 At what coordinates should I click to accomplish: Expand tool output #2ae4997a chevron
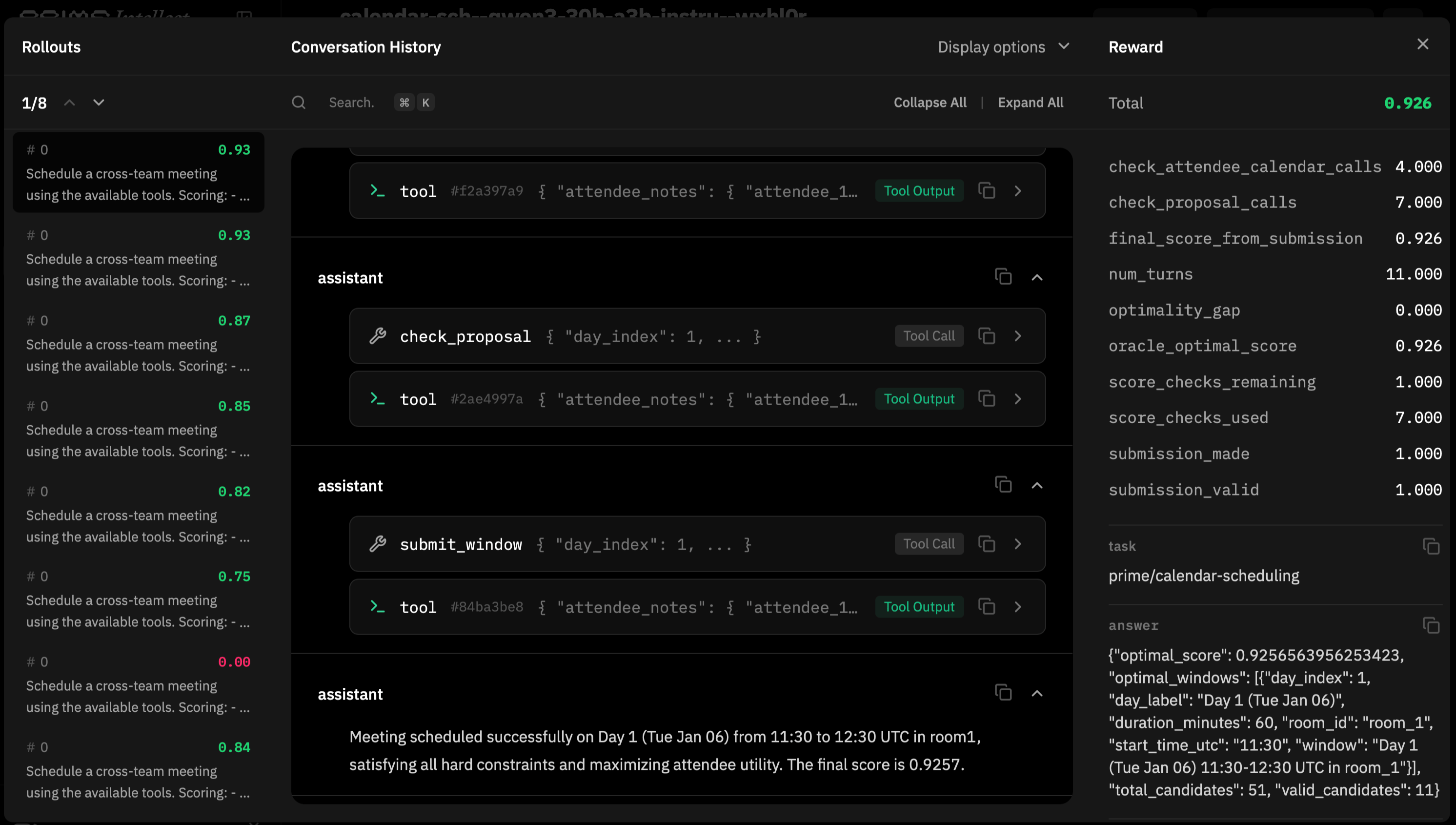1018,399
